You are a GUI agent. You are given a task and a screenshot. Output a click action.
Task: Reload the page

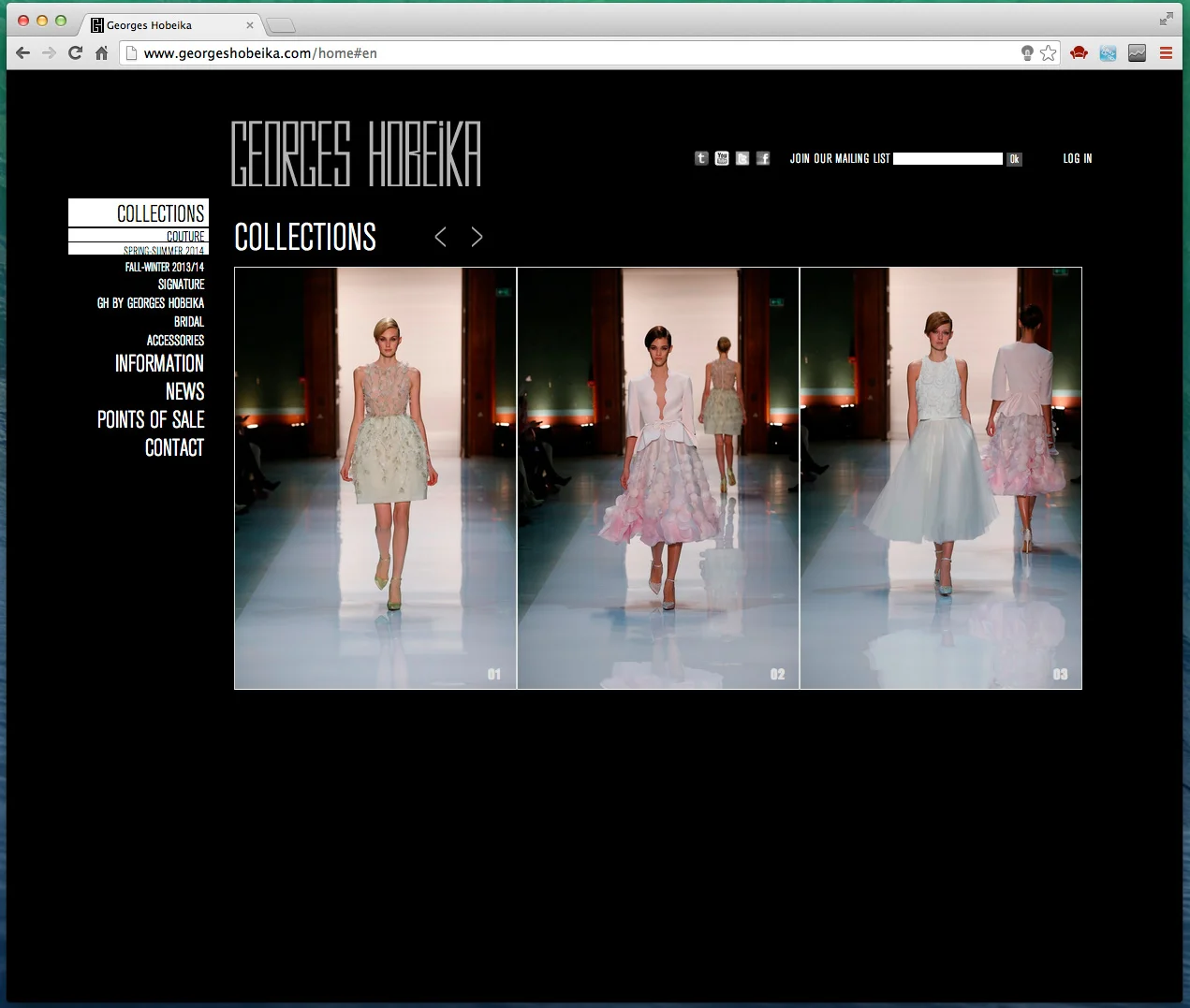76,53
